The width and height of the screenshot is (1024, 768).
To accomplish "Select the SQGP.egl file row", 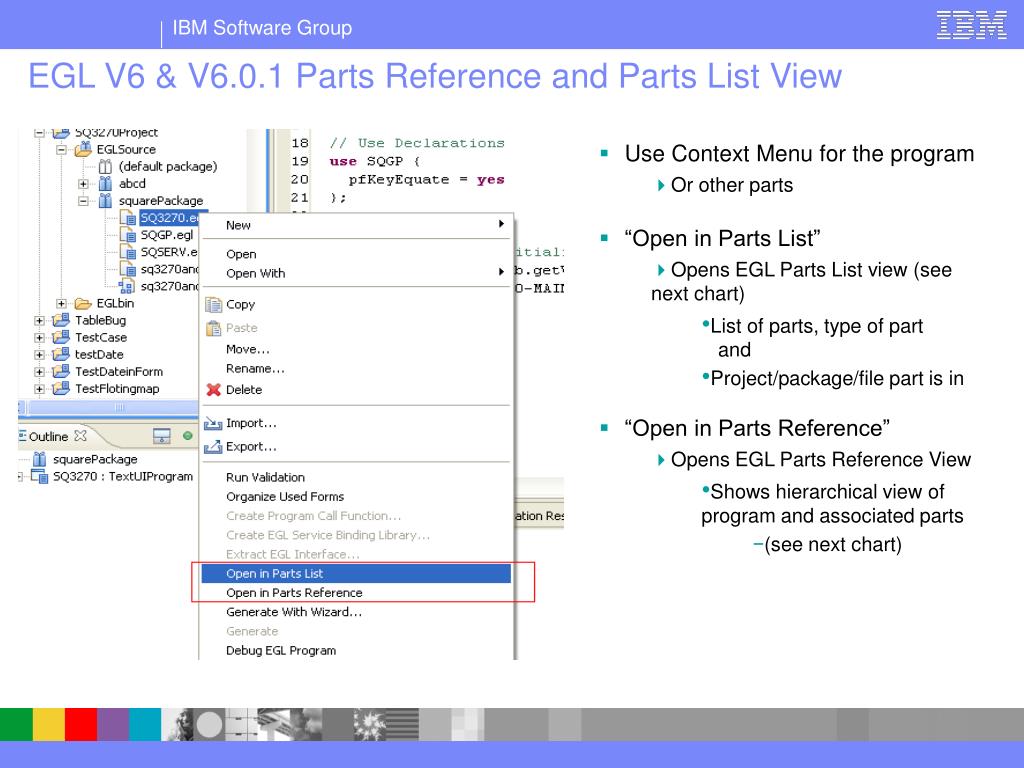I will [167, 234].
